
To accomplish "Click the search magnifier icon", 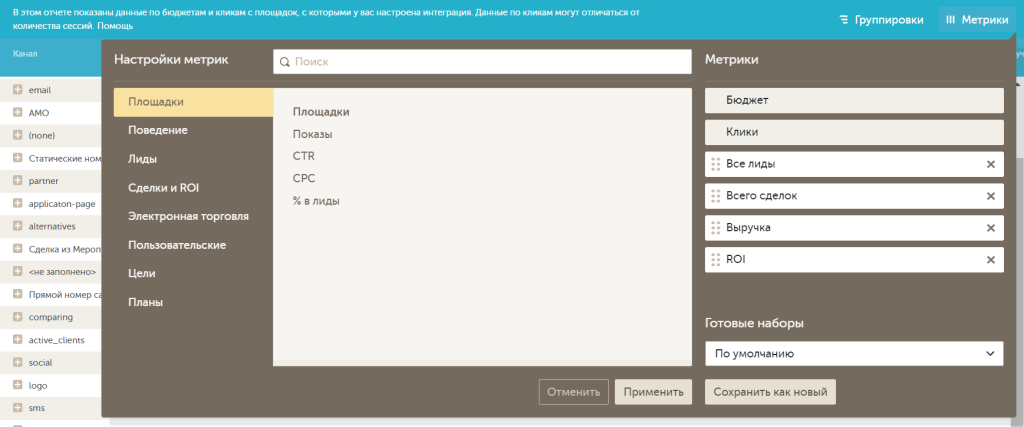I will point(284,62).
